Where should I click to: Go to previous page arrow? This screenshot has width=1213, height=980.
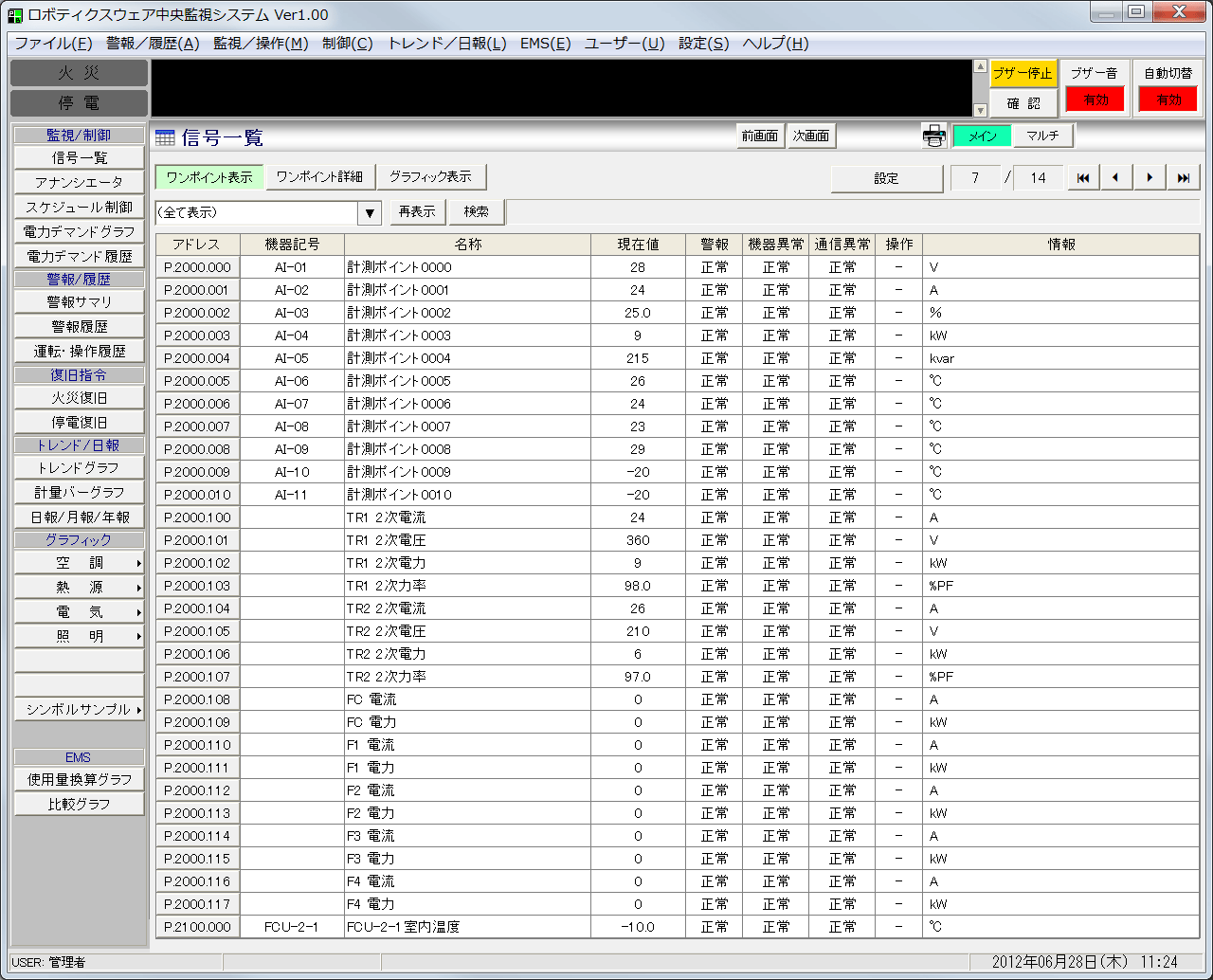1116,178
